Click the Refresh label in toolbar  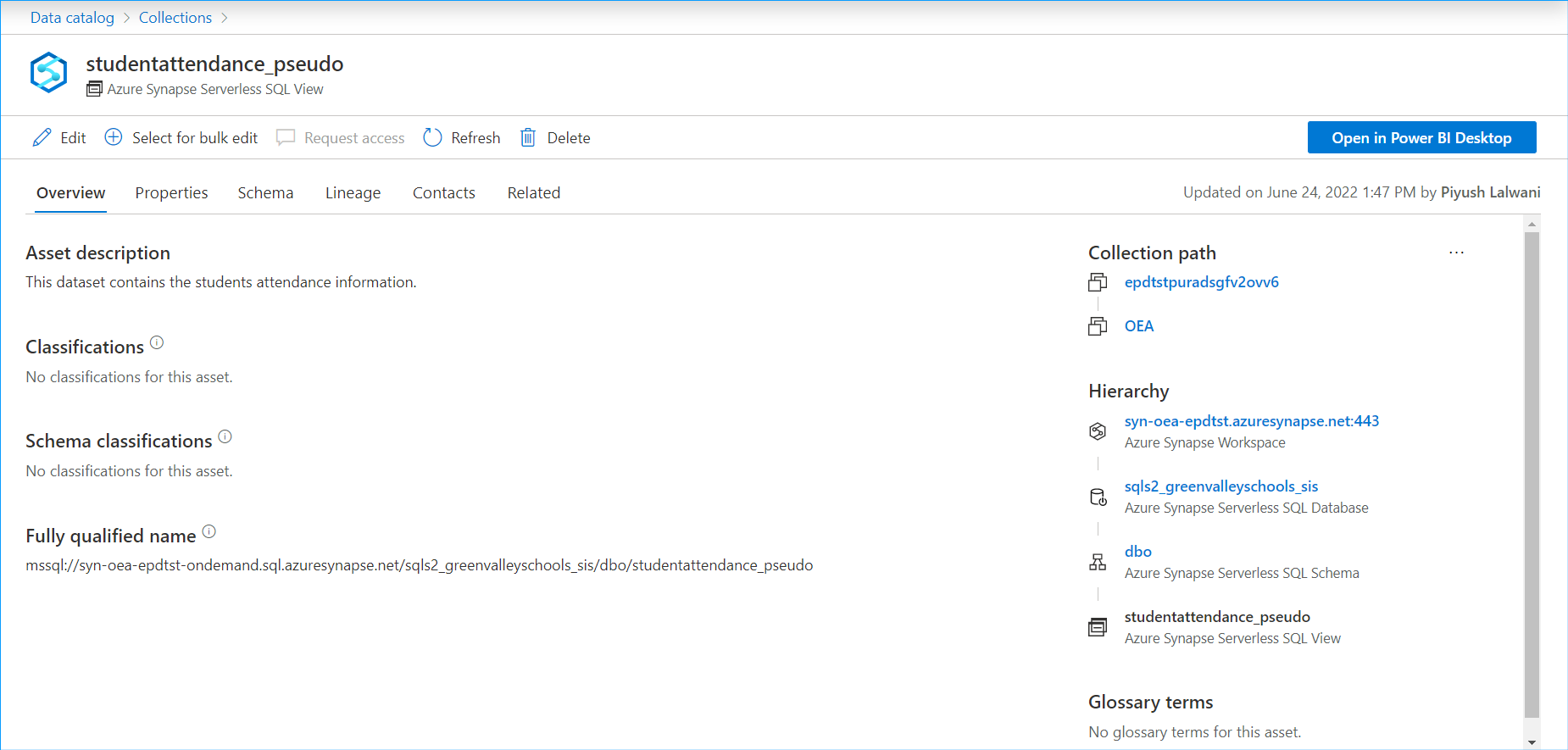pos(475,137)
